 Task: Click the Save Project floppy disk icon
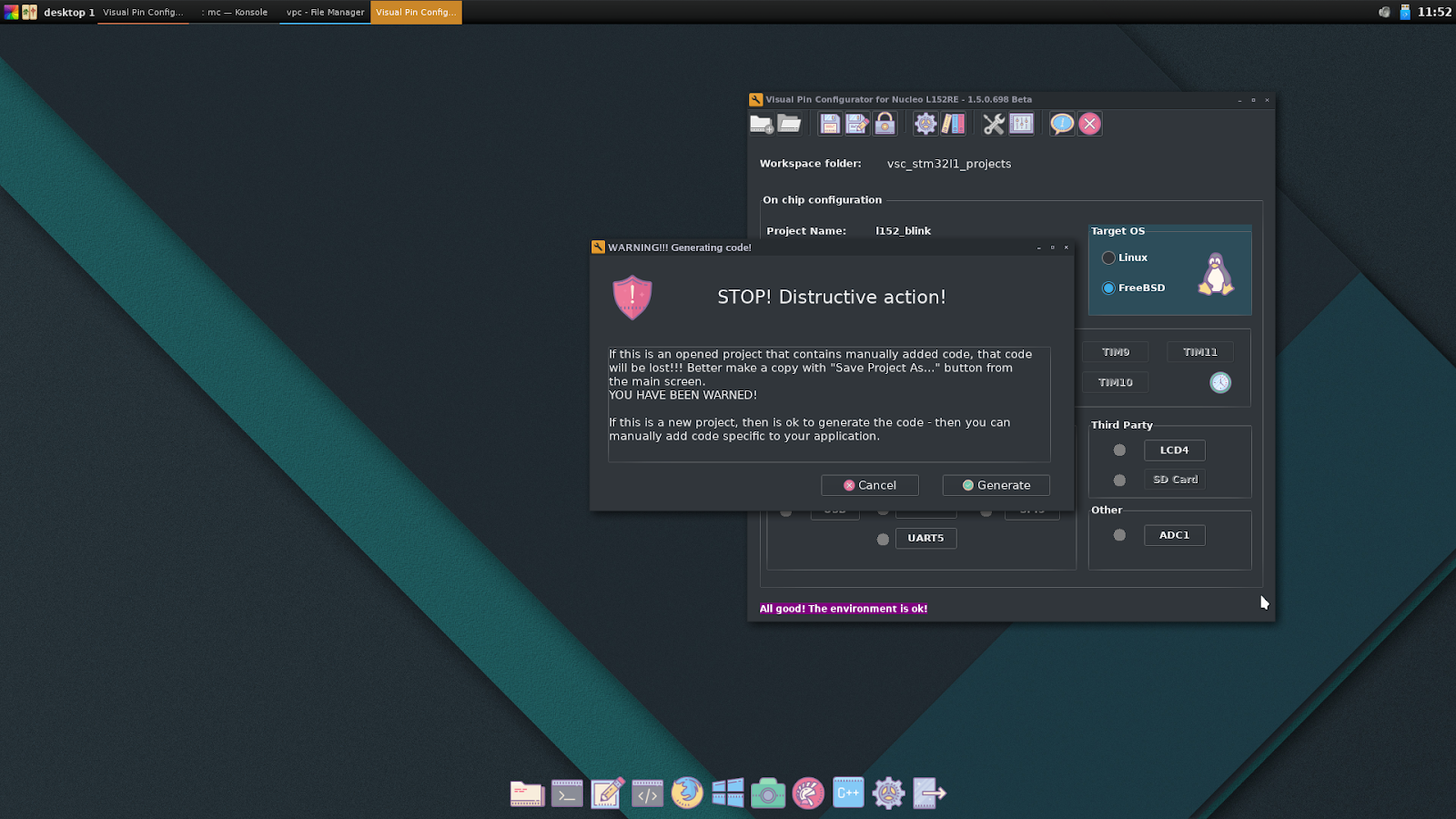click(830, 124)
